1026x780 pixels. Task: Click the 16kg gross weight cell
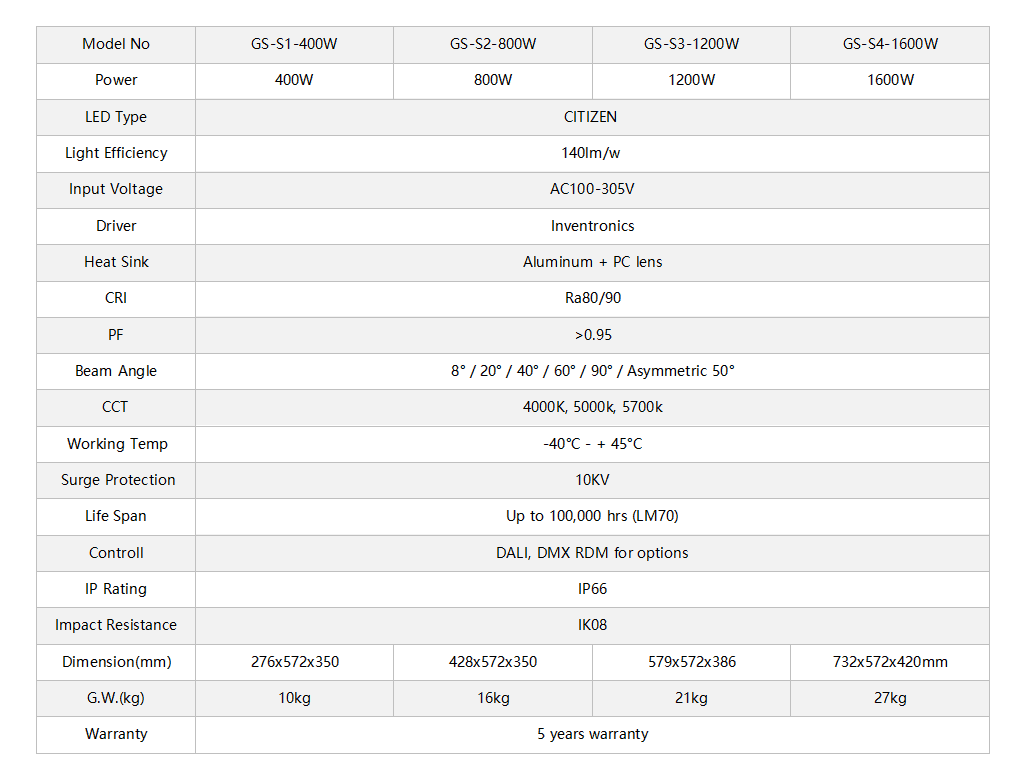point(493,698)
